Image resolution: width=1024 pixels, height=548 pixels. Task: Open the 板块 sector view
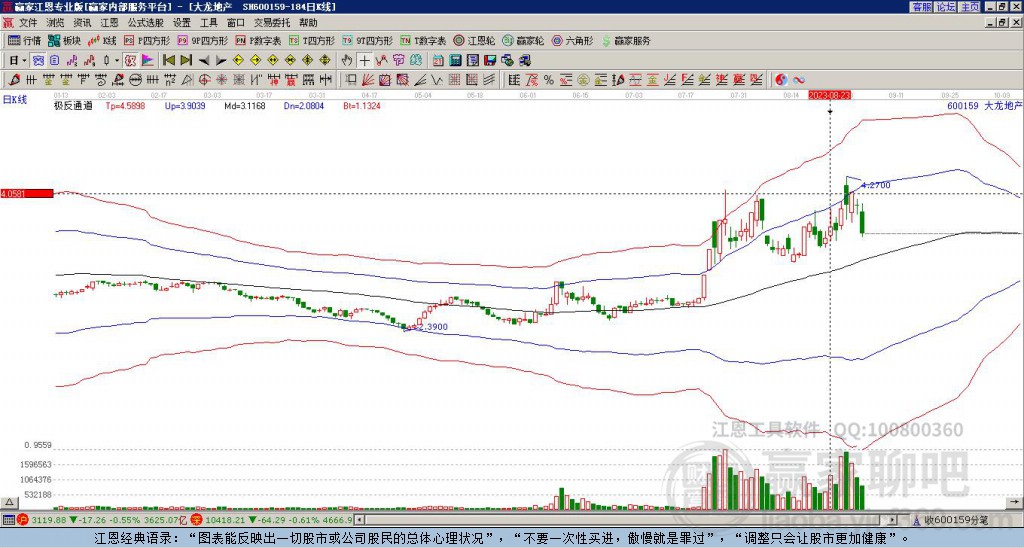click(64, 40)
